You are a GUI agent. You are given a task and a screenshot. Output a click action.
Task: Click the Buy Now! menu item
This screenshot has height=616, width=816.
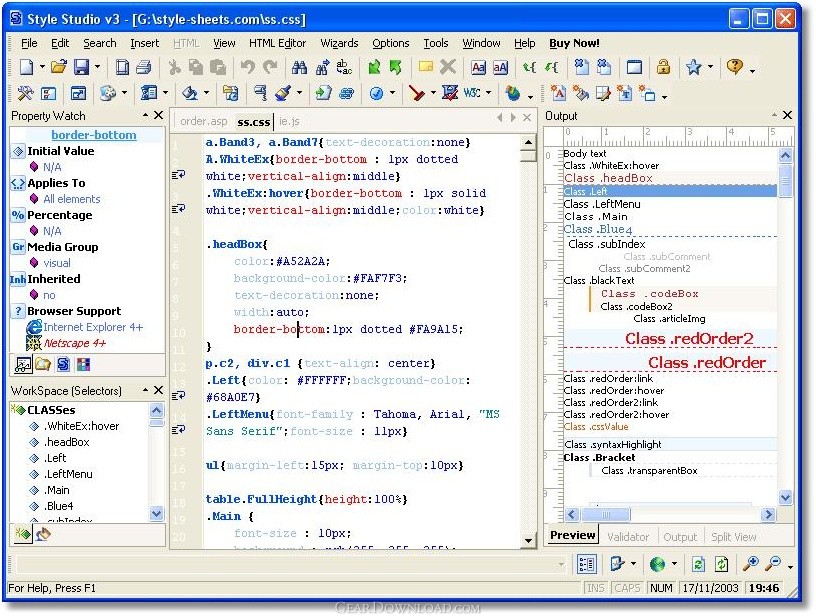click(x=575, y=43)
